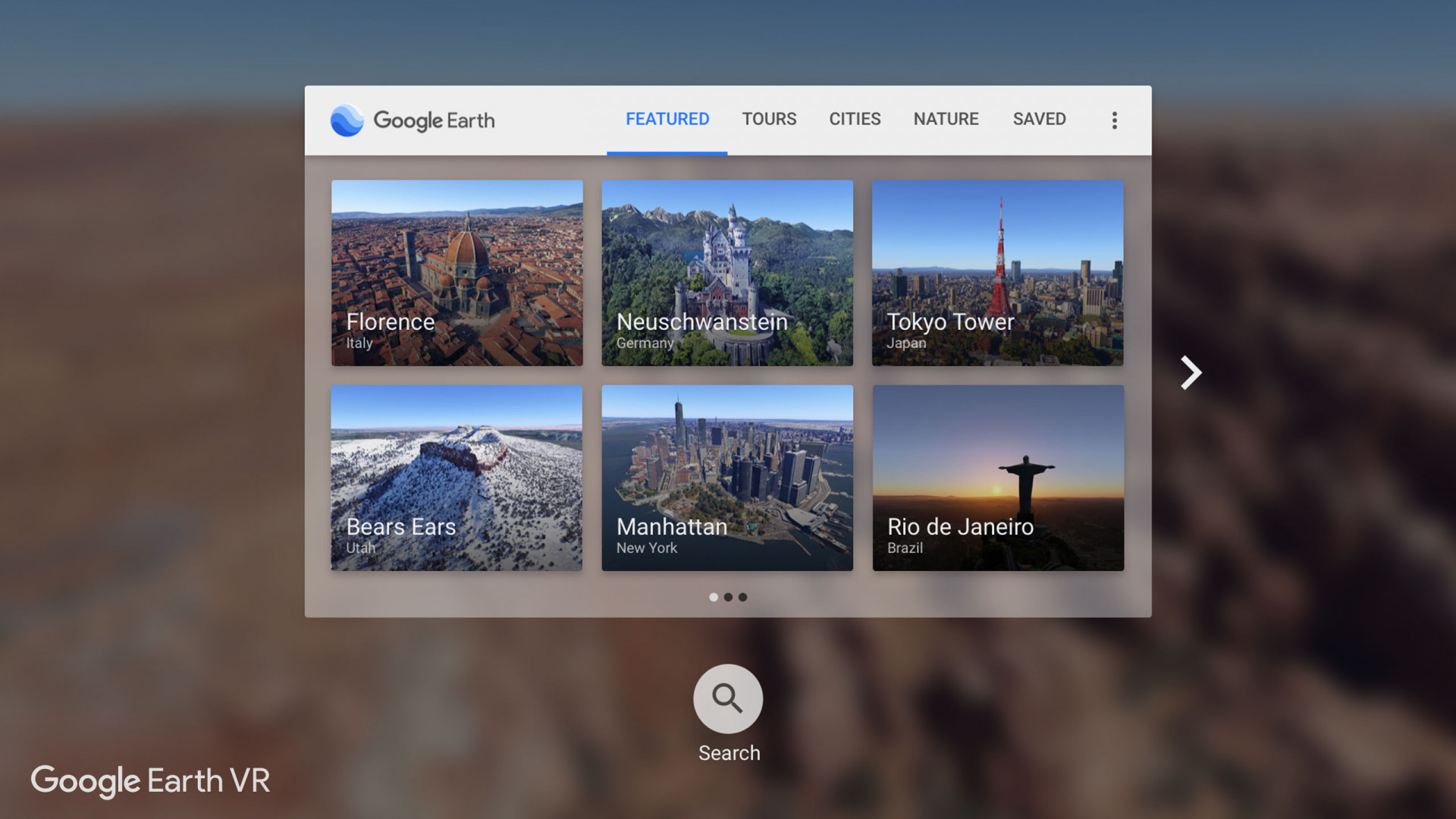Select the Neuschwanstein, Germany destination
The image size is (1456, 819).
tap(727, 273)
